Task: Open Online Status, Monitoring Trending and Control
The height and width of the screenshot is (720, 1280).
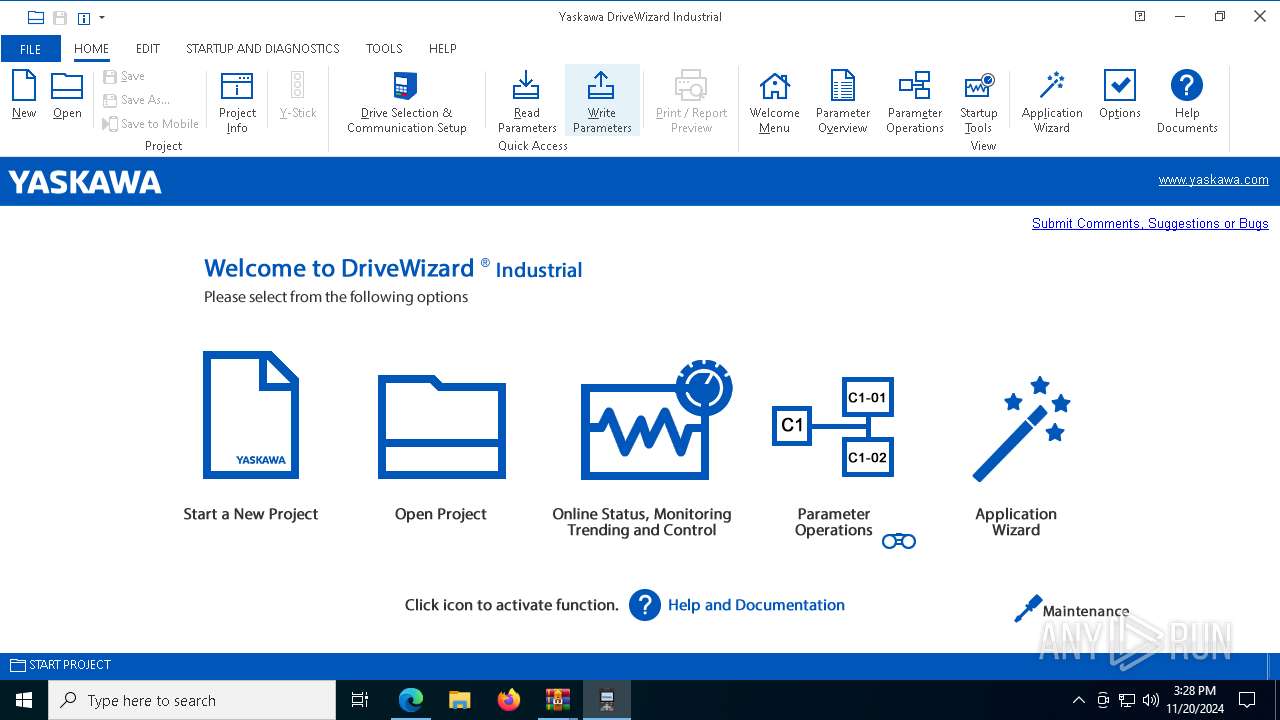Action: 656,420
